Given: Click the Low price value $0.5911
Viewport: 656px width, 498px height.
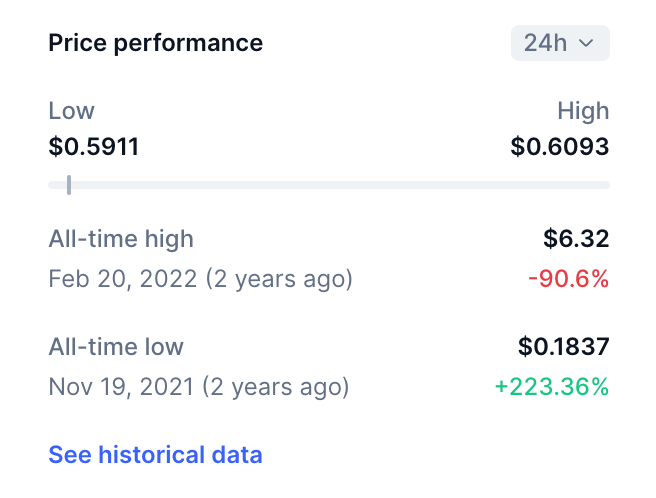Looking at the screenshot, I should pyautogui.click(x=94, y=148).
